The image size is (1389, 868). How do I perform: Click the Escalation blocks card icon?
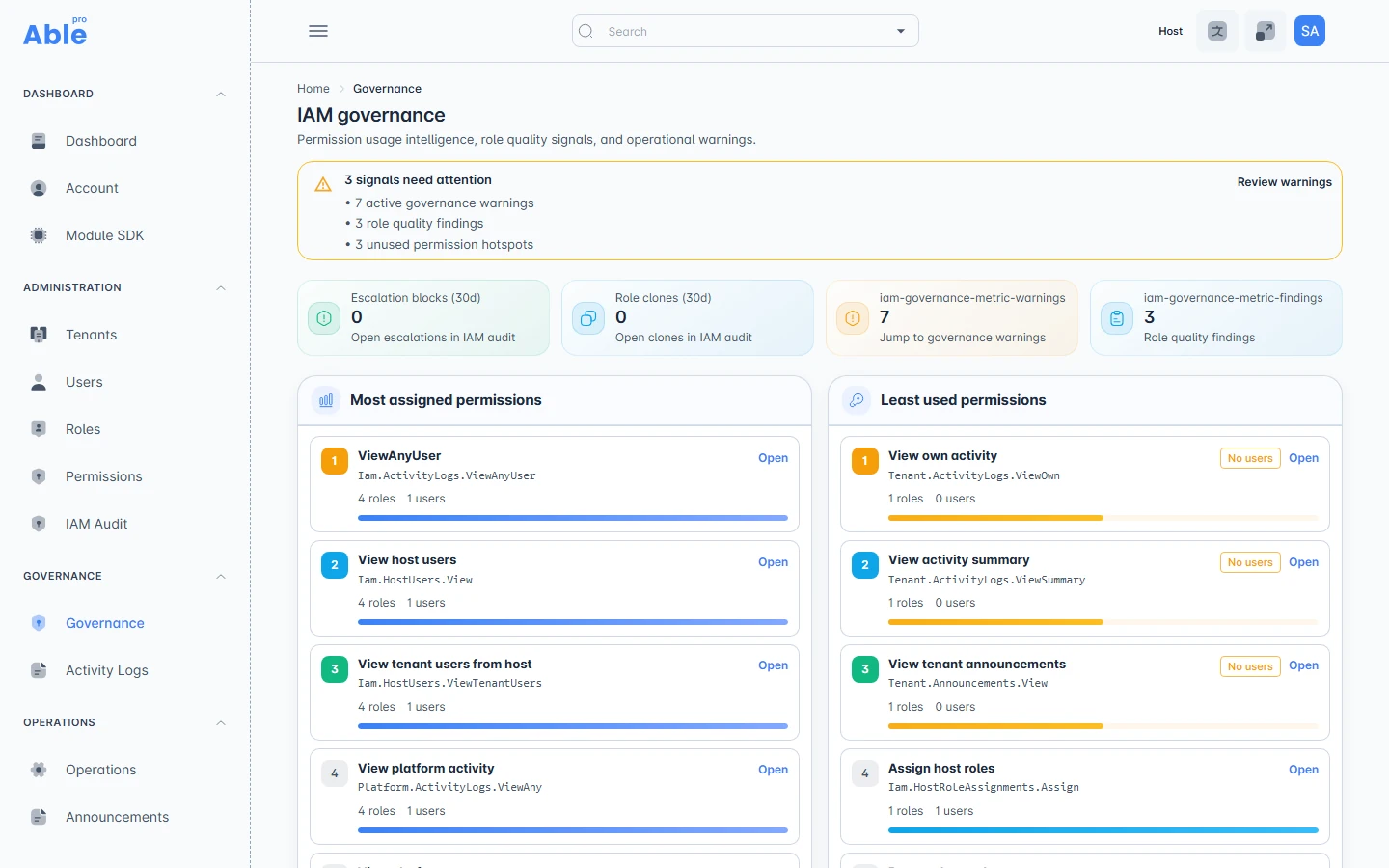click(324, 318)
